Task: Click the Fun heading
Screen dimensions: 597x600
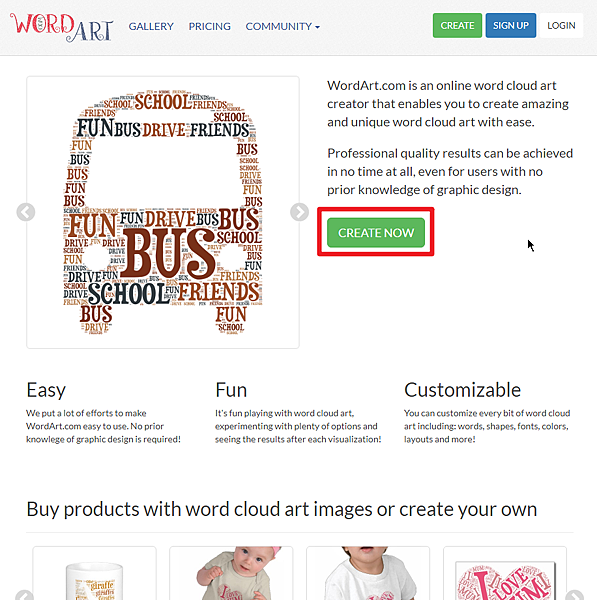Action: 231,390
